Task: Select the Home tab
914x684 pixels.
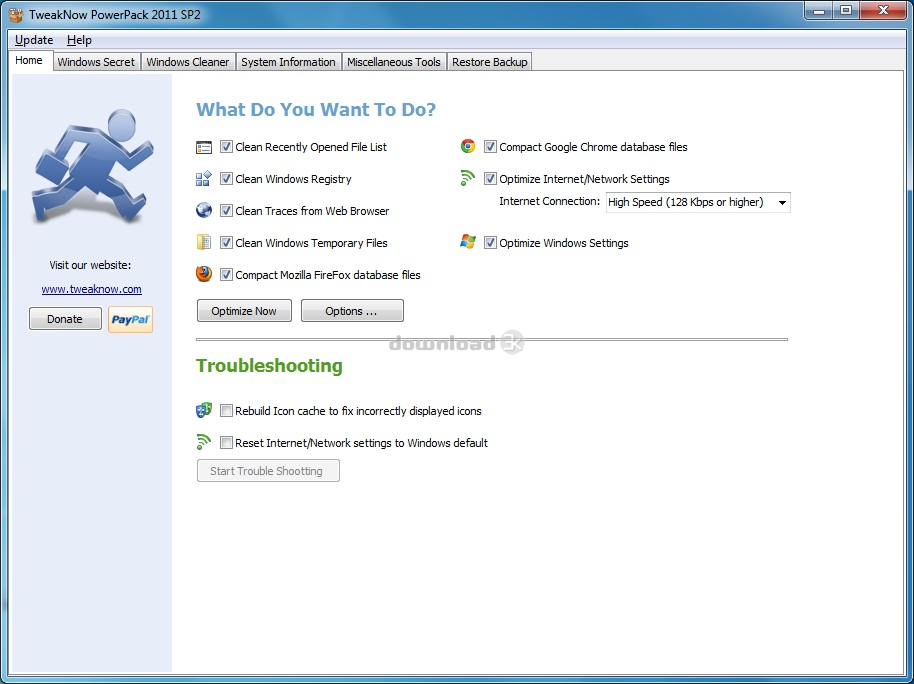Action: 29,60
